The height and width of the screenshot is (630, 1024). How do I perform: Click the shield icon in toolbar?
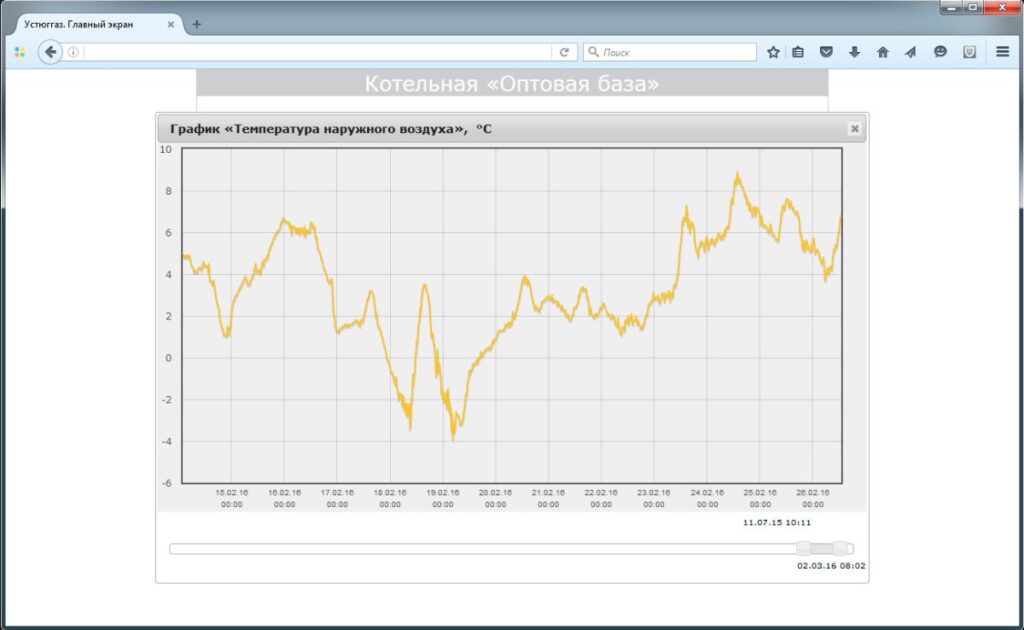tap(969, 52)
